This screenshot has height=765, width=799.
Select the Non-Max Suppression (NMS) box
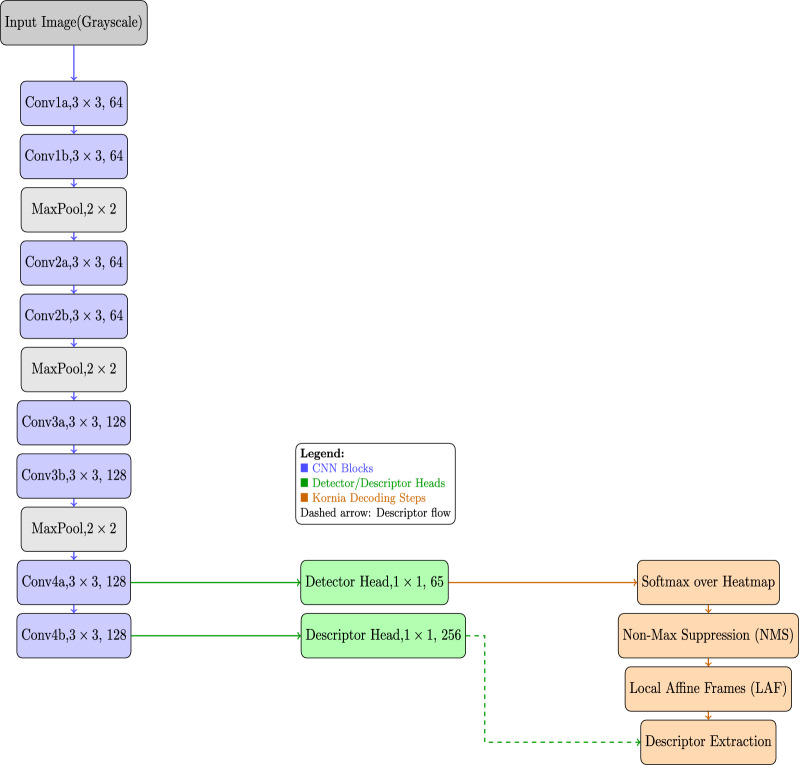coord(708,636)
